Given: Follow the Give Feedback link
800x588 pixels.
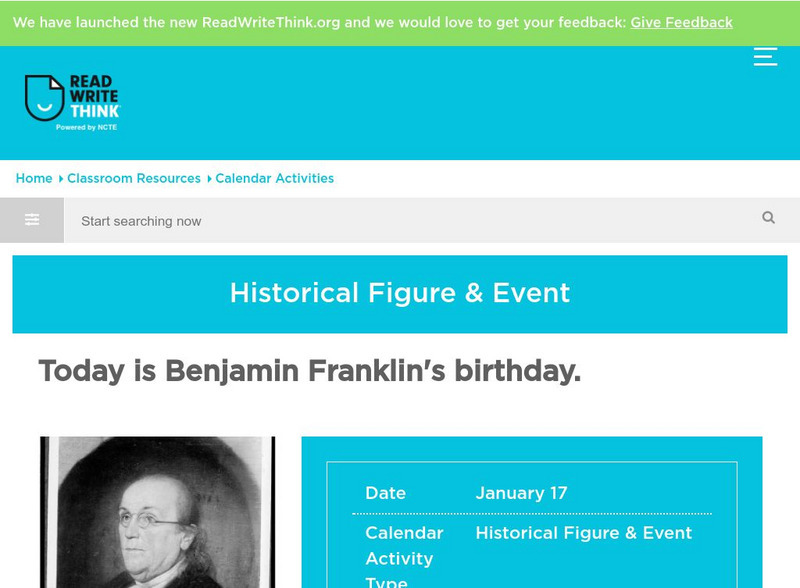Looking at the screenshot, I should [x=681, y=22].
